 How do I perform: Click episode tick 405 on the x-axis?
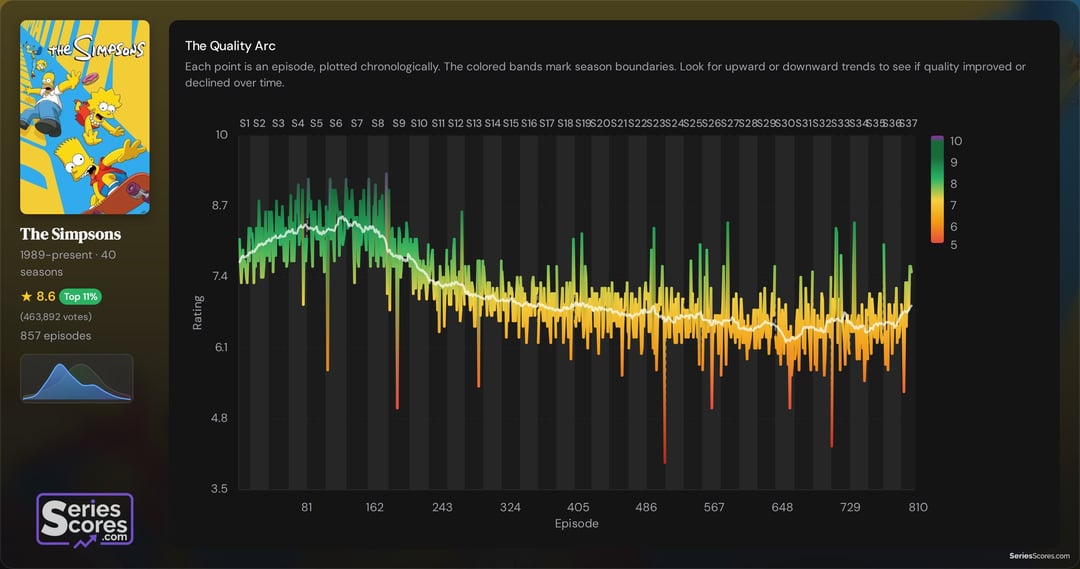[x=578, y=507]
